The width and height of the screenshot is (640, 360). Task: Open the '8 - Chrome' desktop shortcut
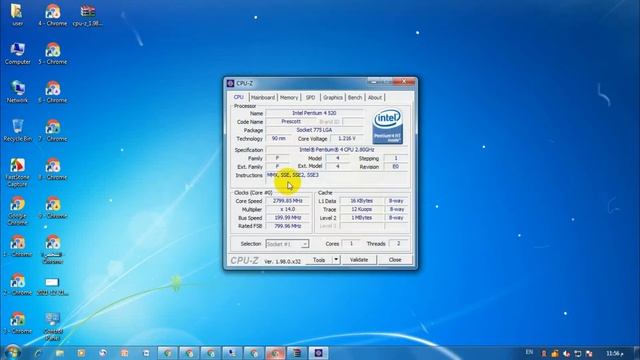pyautogui.click(x=53, y=169)
